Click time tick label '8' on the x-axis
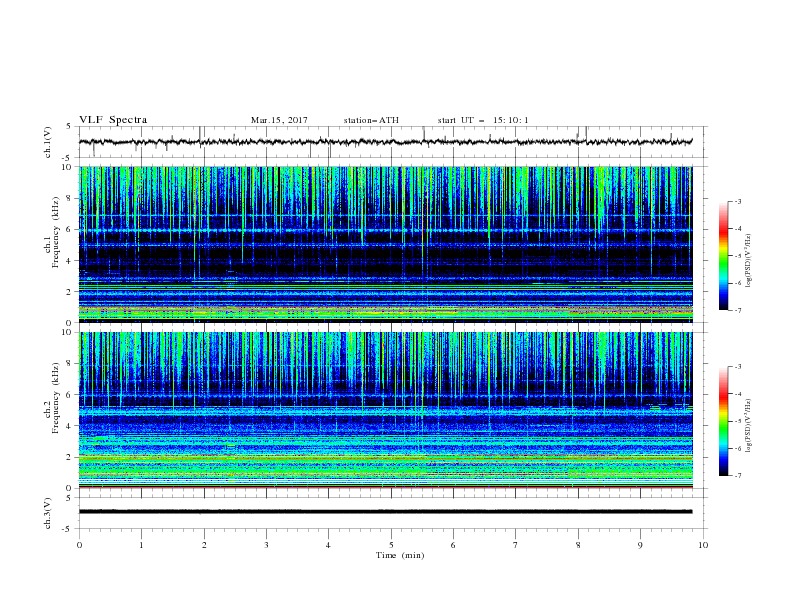 [578, 545]
